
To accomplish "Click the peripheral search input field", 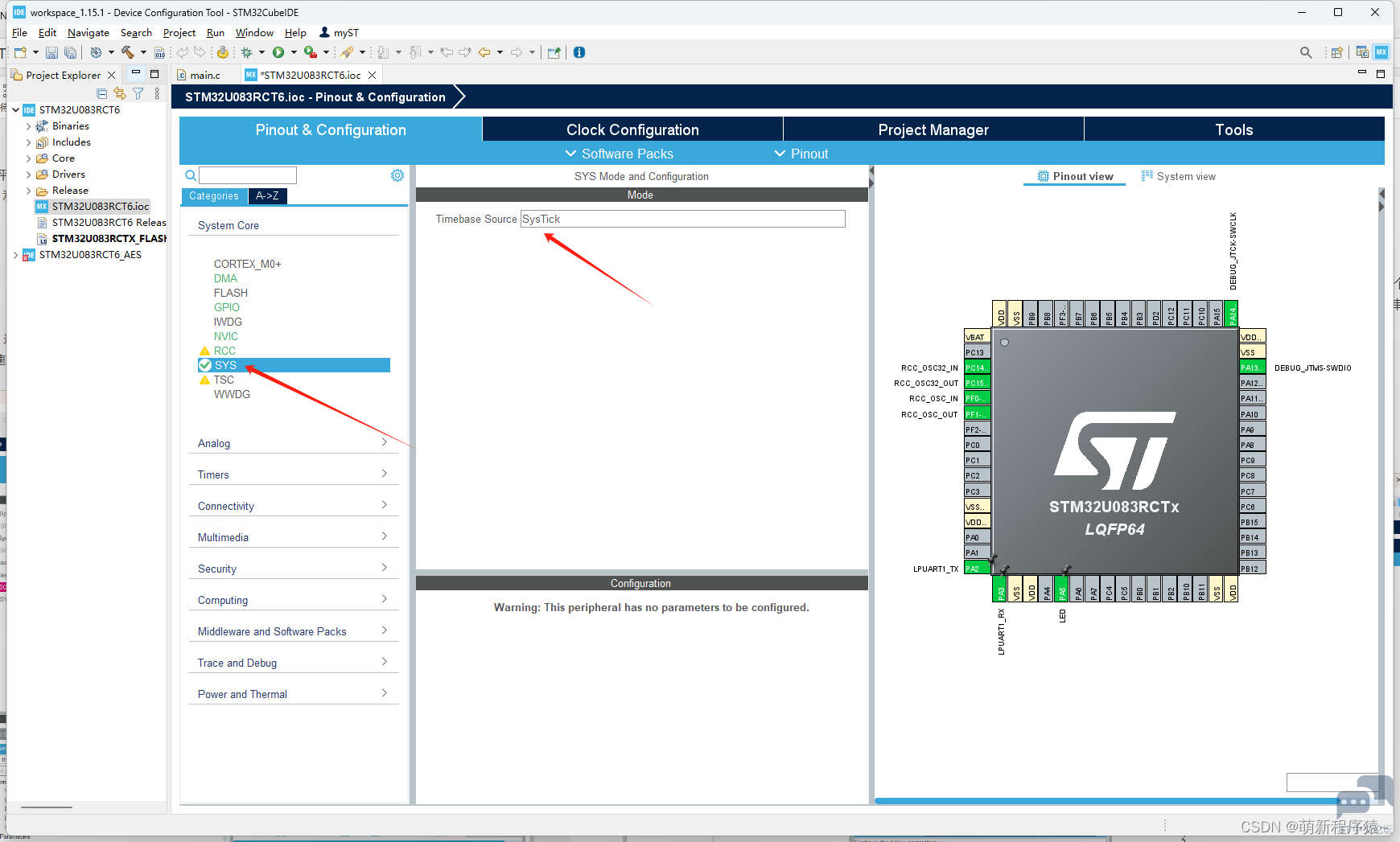I will click(248, 175).
